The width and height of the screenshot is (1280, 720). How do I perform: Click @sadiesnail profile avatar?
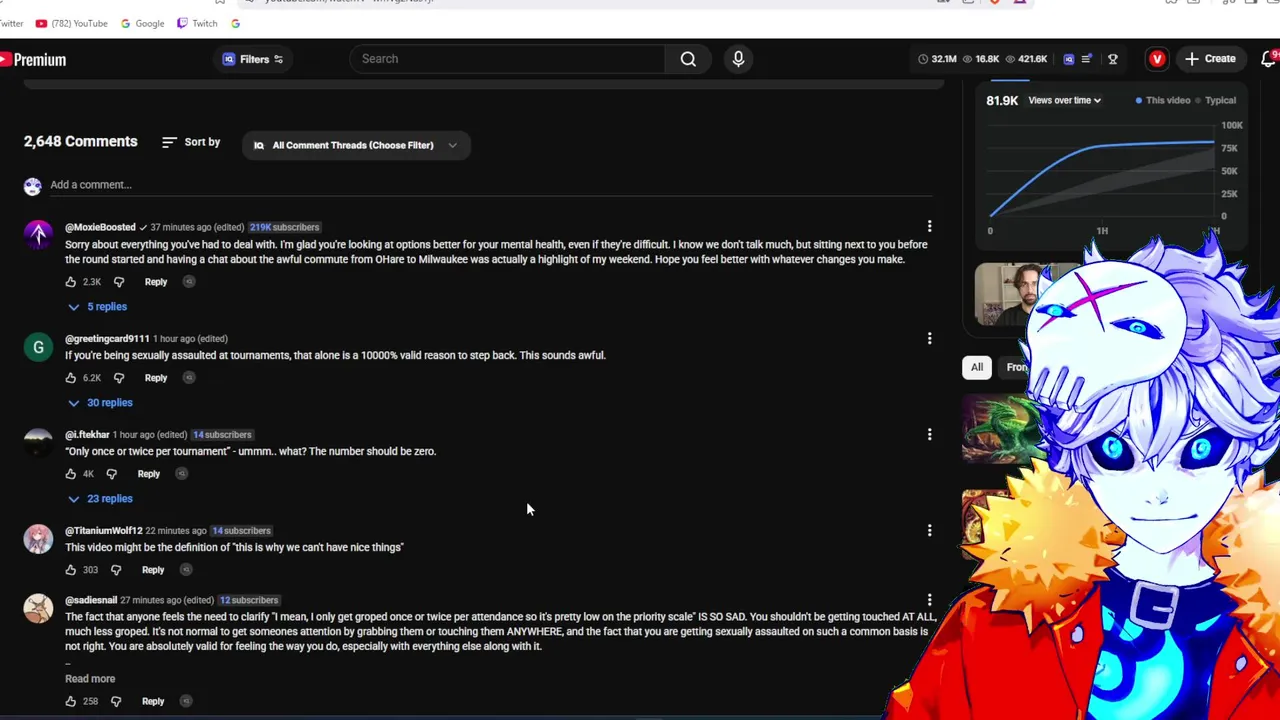pos(38,608)
